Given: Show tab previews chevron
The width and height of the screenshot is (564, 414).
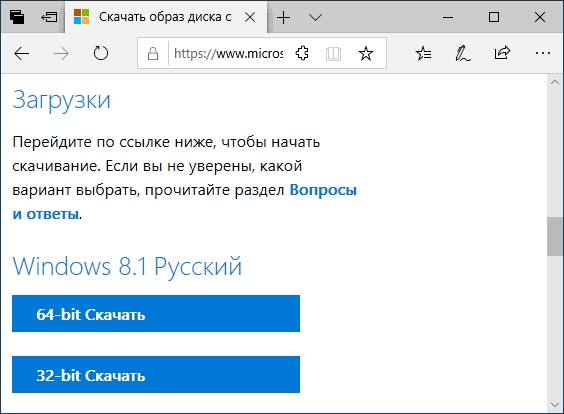Looking at the screenshot, I should pyautogui.click(x=315, y=17).
